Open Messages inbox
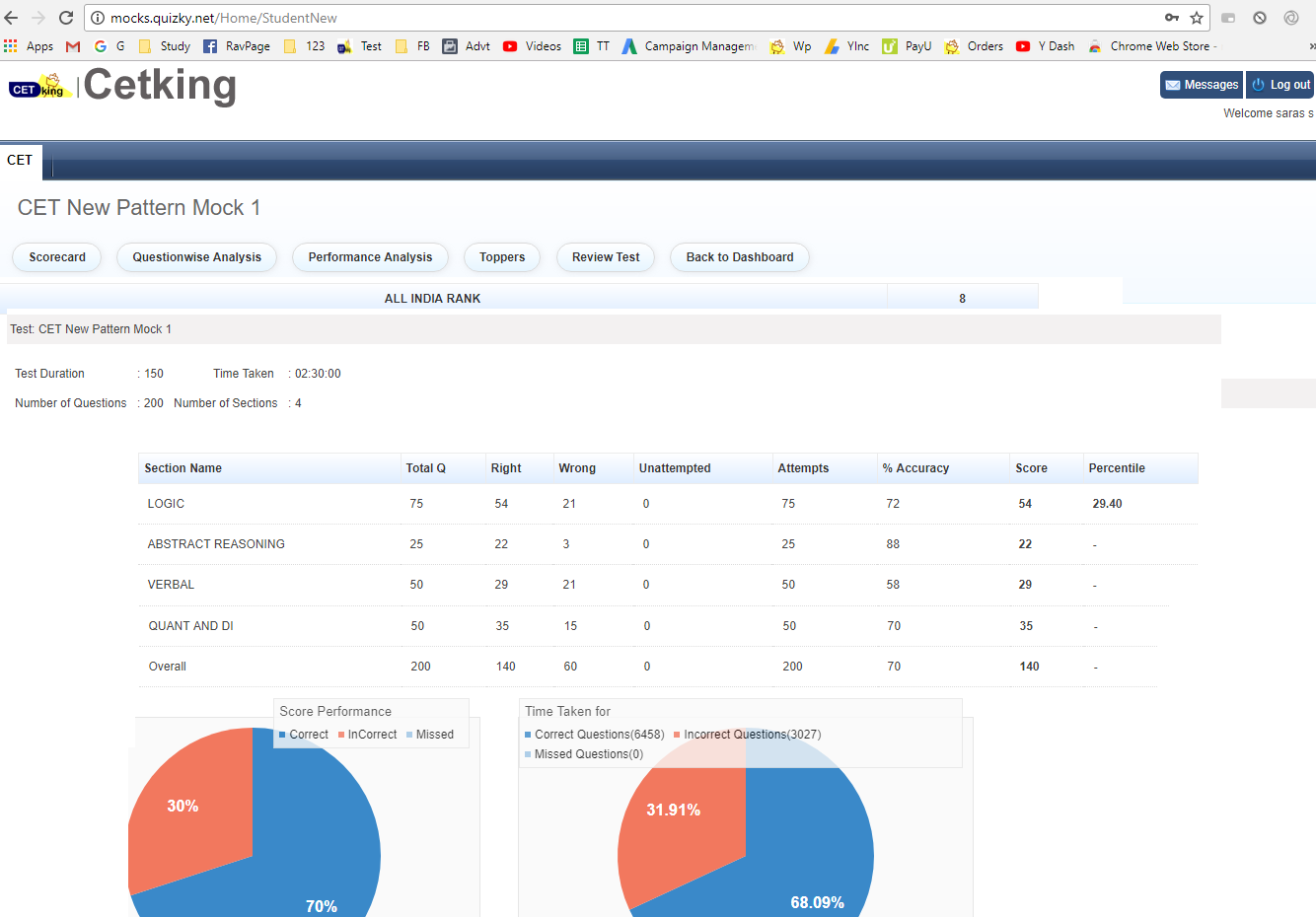This screenshot has height=917, width=1316. point(1202,85)
